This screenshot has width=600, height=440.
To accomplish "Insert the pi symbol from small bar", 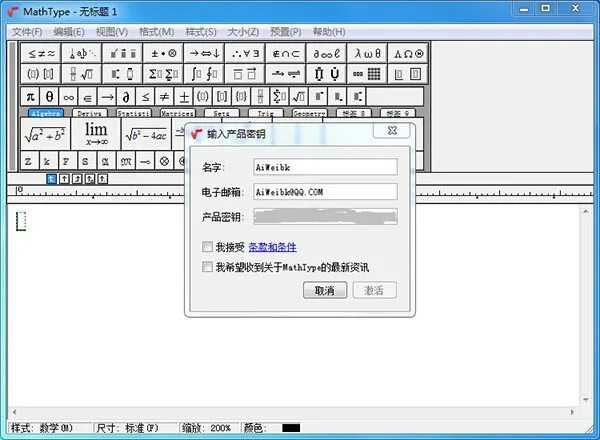I will click(x=30, y=96).
